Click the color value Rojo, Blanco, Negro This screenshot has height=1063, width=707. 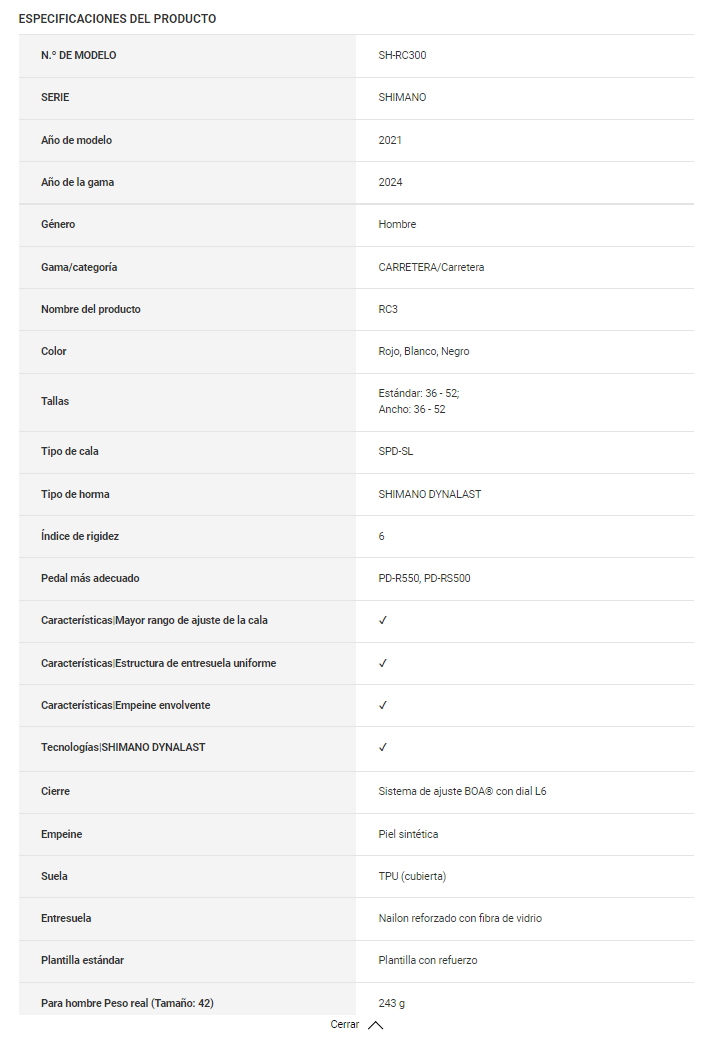click(x=424, y=351)
